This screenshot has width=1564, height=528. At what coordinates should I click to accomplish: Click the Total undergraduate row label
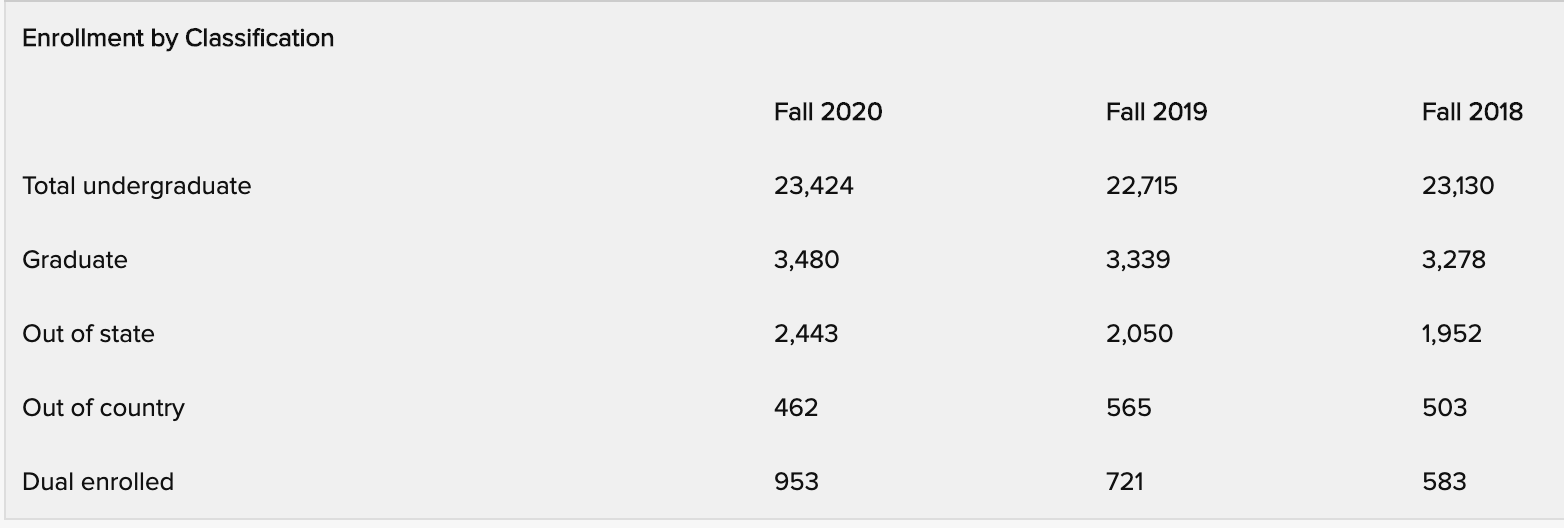(x=137, y=185)
